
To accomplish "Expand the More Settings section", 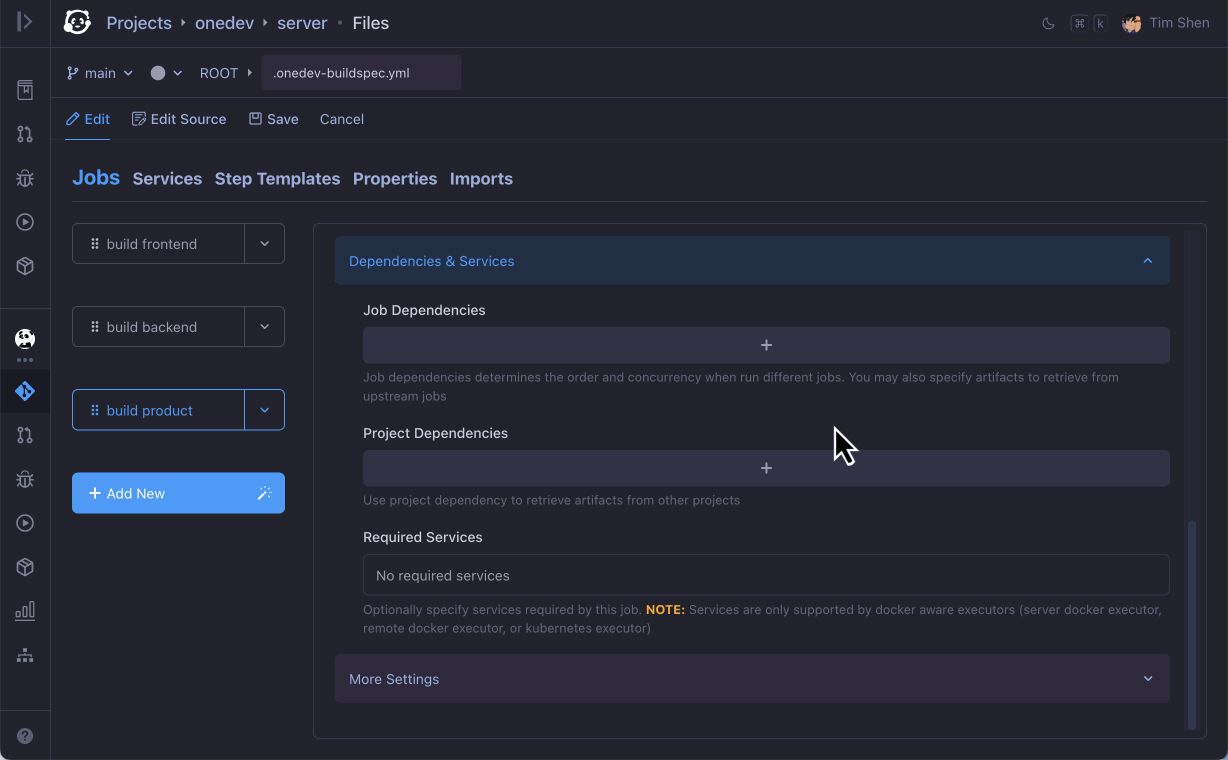I will click(x=1147, y=678).
